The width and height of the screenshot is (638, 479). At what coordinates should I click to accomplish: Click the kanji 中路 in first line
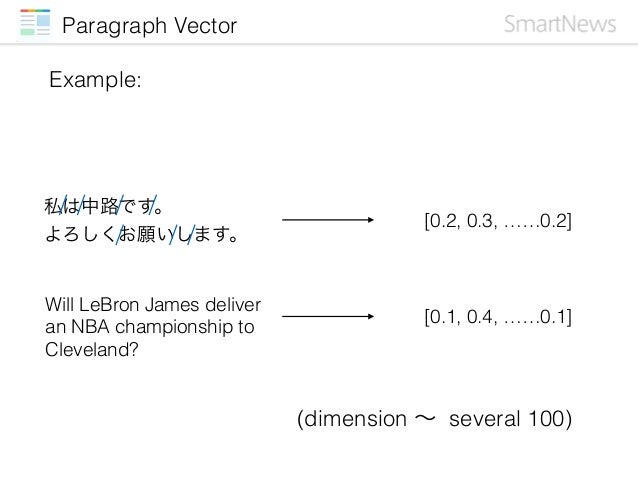coord(101,206)
